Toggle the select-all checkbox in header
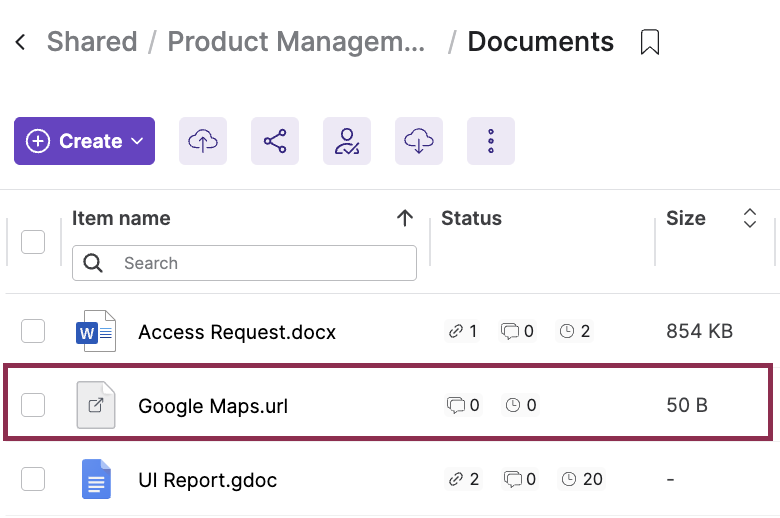Image resolution: width=780 pixels, height=518 pixels. click(33, 242)
